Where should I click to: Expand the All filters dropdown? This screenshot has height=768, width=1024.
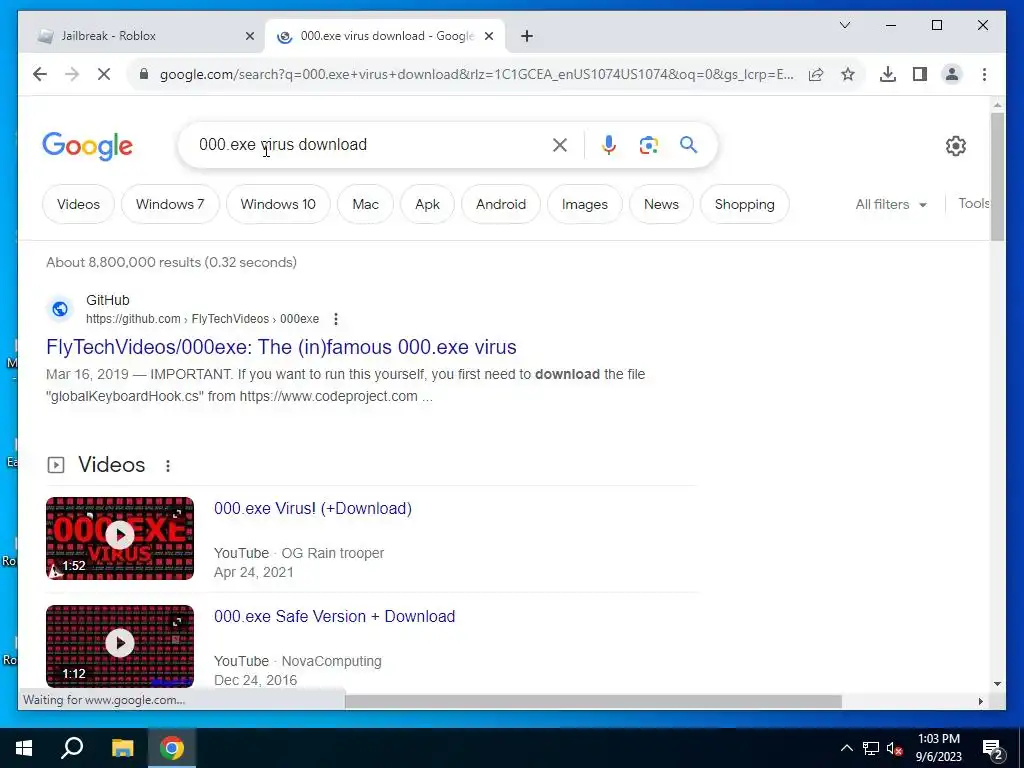click(891, 204)
